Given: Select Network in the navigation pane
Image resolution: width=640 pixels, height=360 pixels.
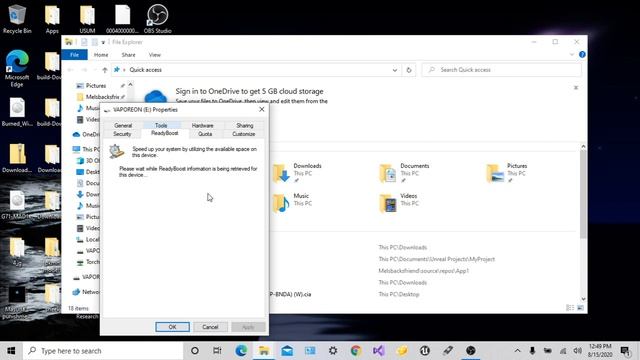Looking at the screenshot, I should [x=86, y=292].
